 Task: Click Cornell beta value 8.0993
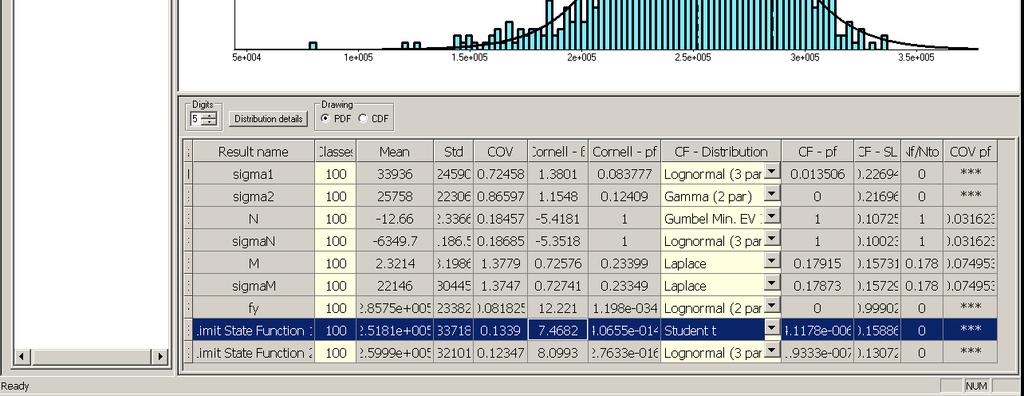[557, 352]
